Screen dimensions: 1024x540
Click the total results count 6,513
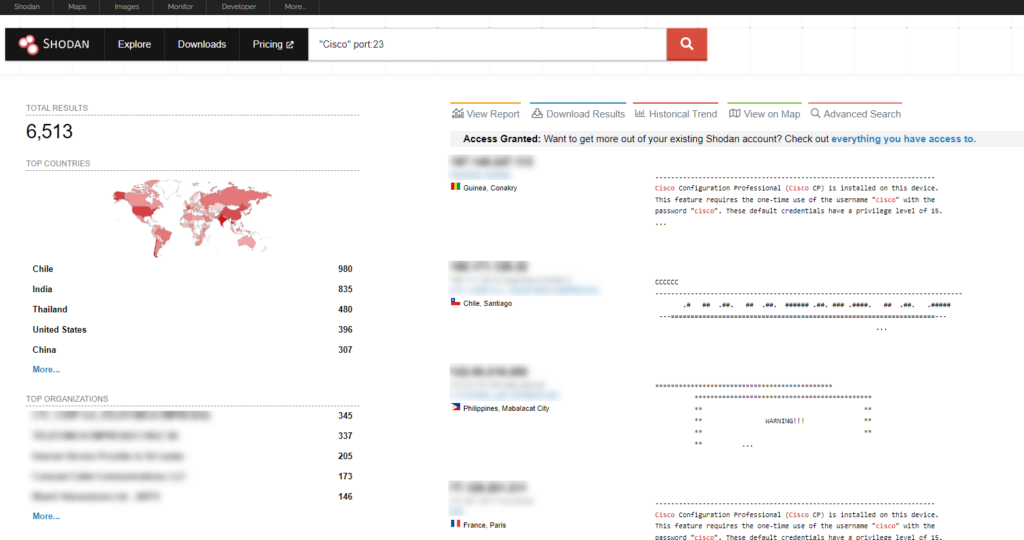point(49,132)
